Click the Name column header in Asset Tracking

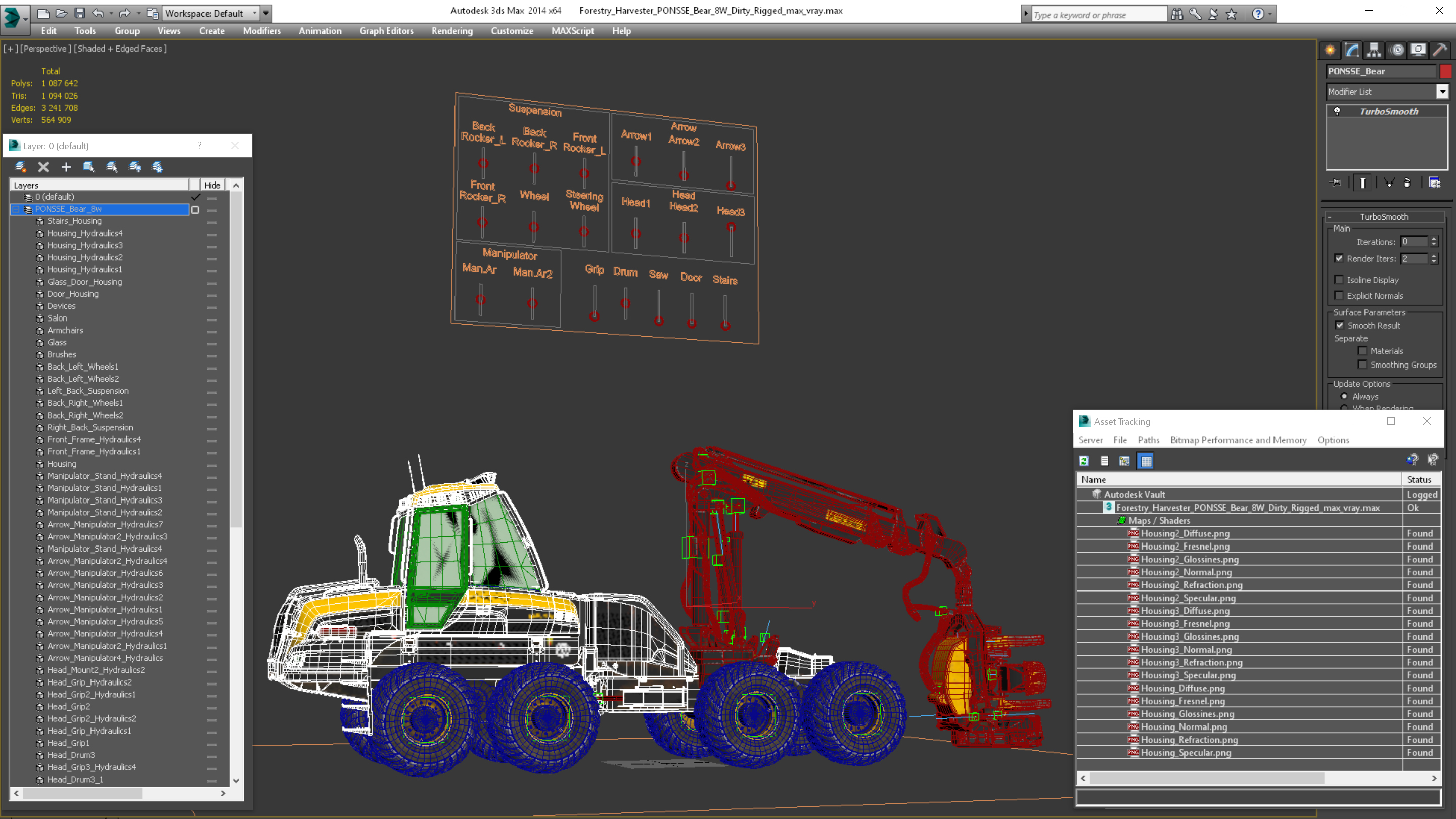click(1239, 479)
